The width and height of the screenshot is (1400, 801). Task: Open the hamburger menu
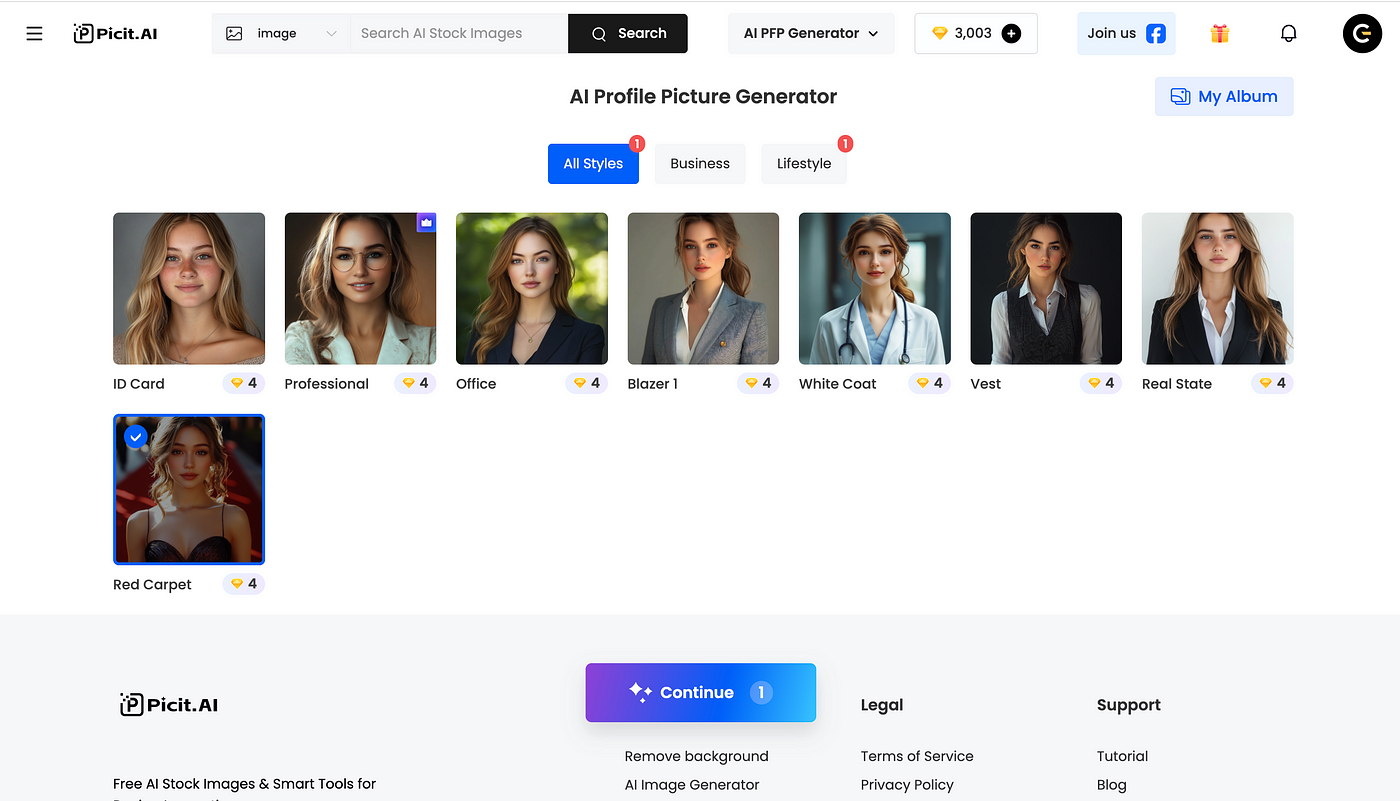(34, 33)
